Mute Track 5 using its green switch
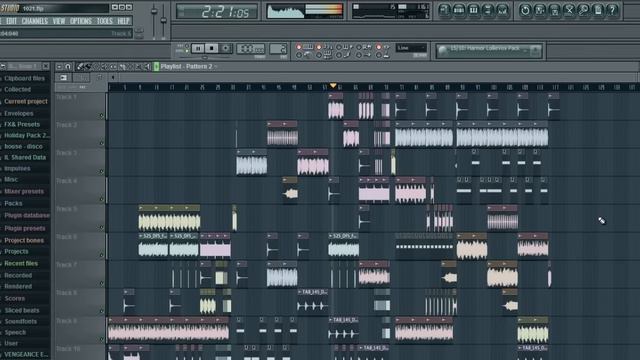The height and width of the screenshot is (360, 640). click(102, 227)
